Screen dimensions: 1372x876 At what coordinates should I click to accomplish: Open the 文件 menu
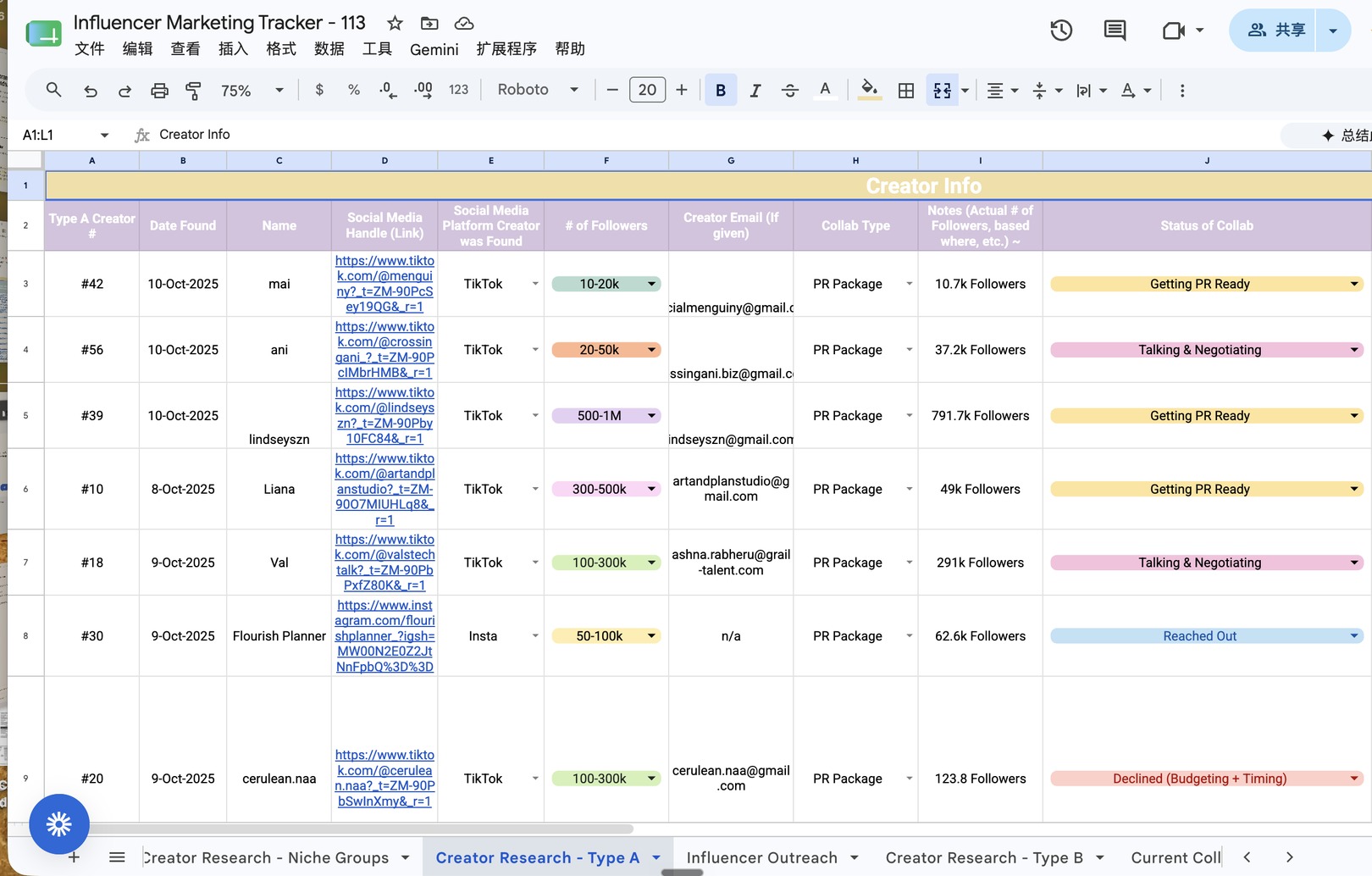[90, 49]
